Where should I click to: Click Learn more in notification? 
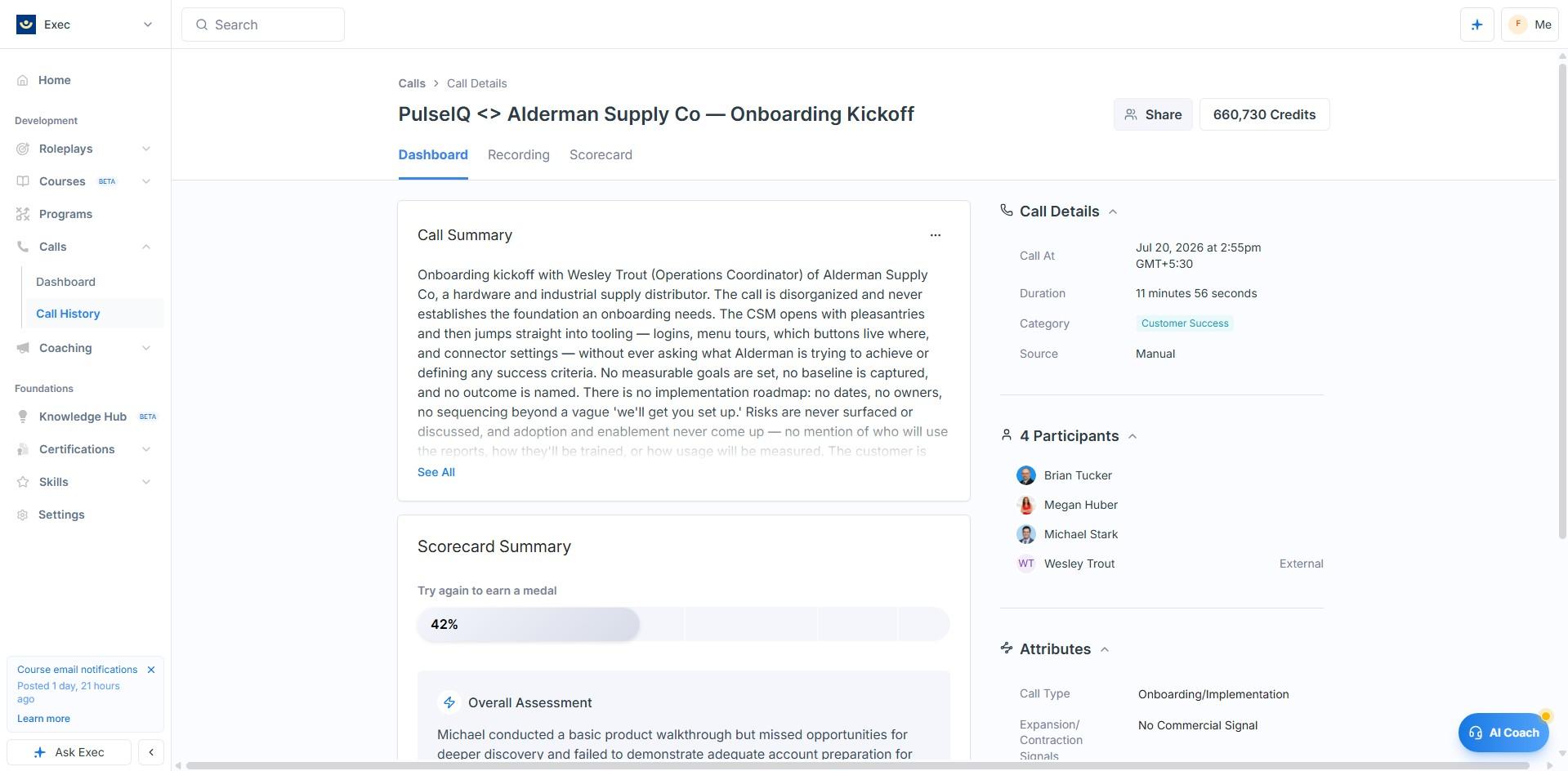pos(43,719)
